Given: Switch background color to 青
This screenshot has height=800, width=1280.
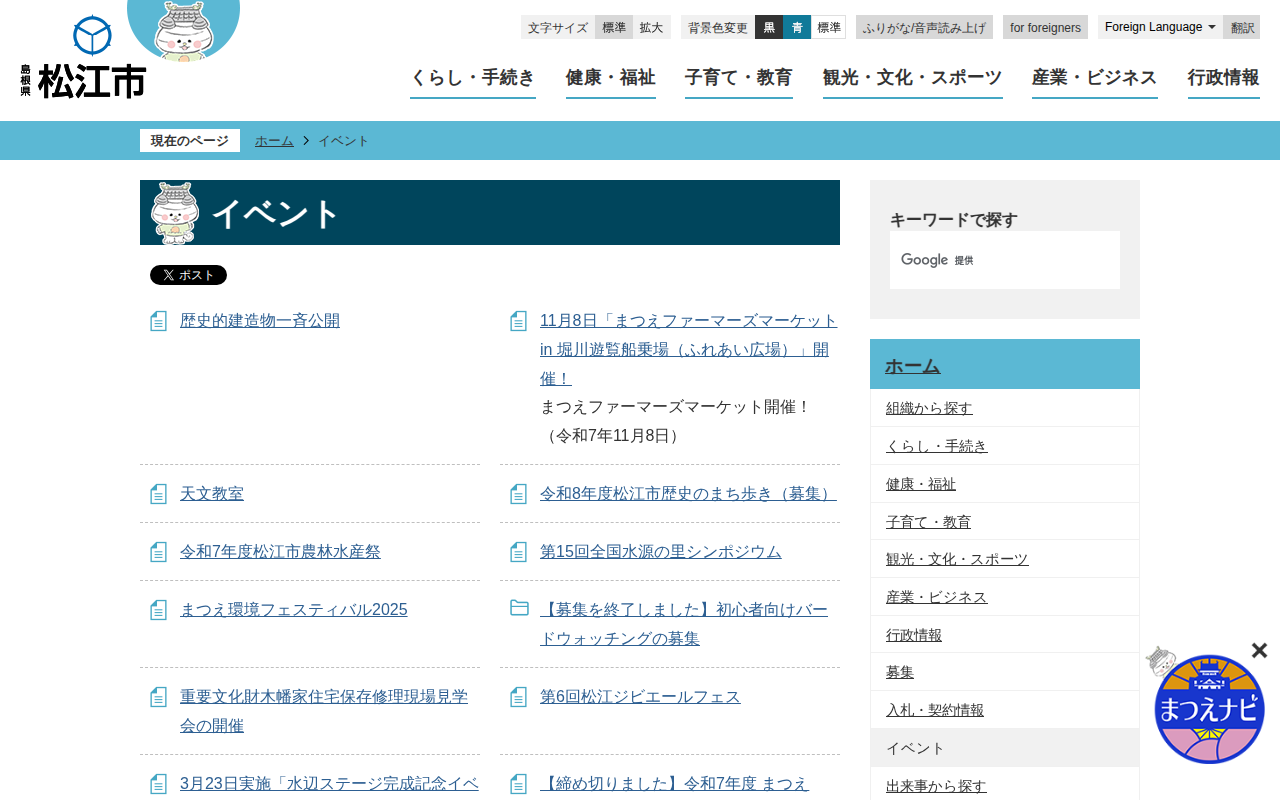Looking at the screenshot, I should pyautogui.click(x=797, y=27).
